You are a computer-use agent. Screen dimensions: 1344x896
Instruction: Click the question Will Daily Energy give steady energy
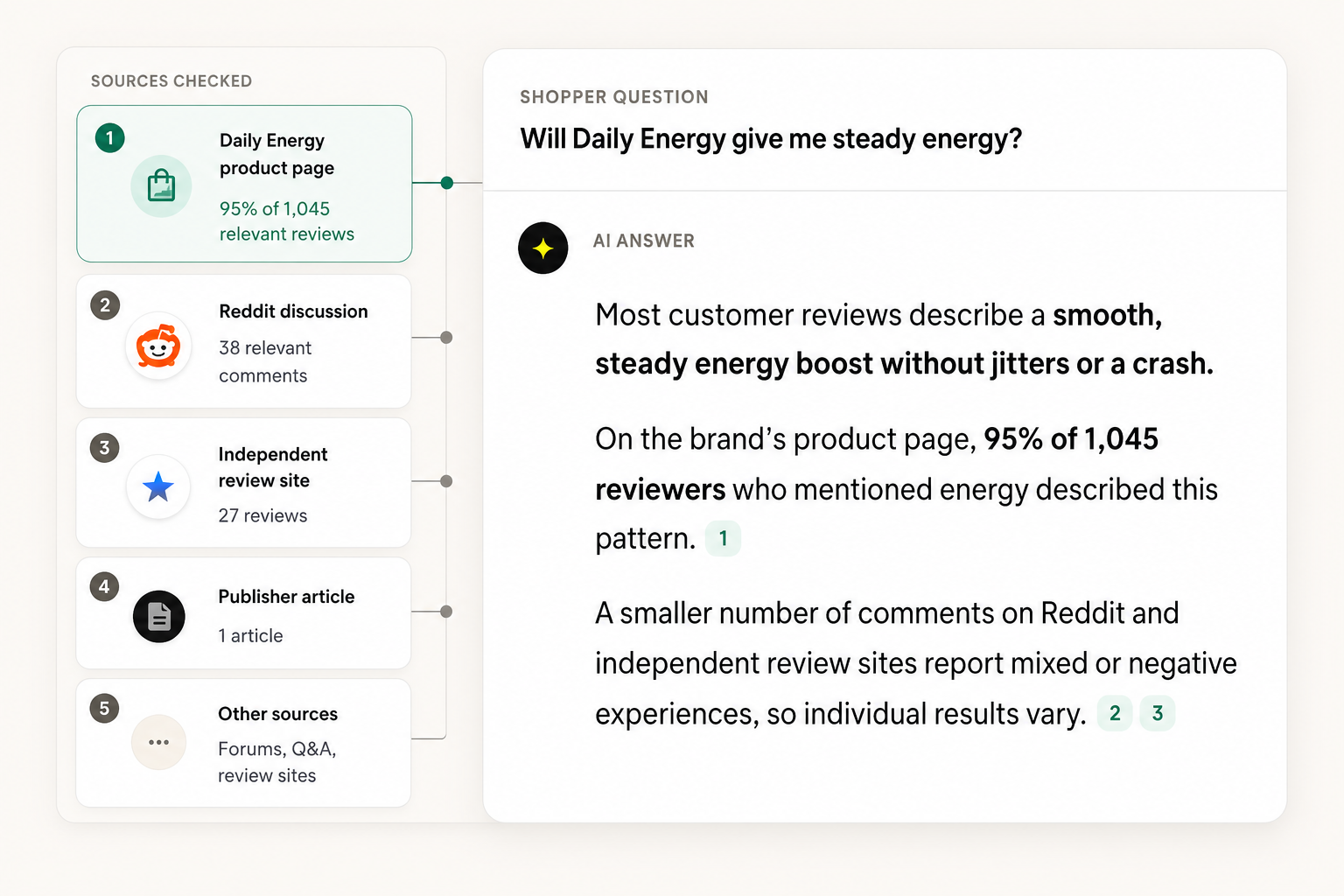[x=771, y=139]
